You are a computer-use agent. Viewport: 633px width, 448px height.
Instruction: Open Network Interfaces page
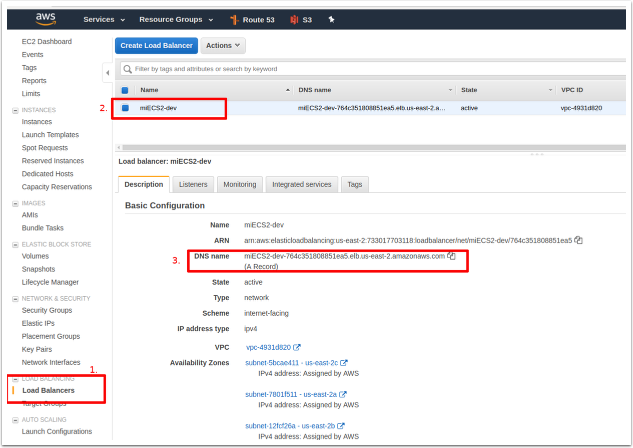(51, 362)
